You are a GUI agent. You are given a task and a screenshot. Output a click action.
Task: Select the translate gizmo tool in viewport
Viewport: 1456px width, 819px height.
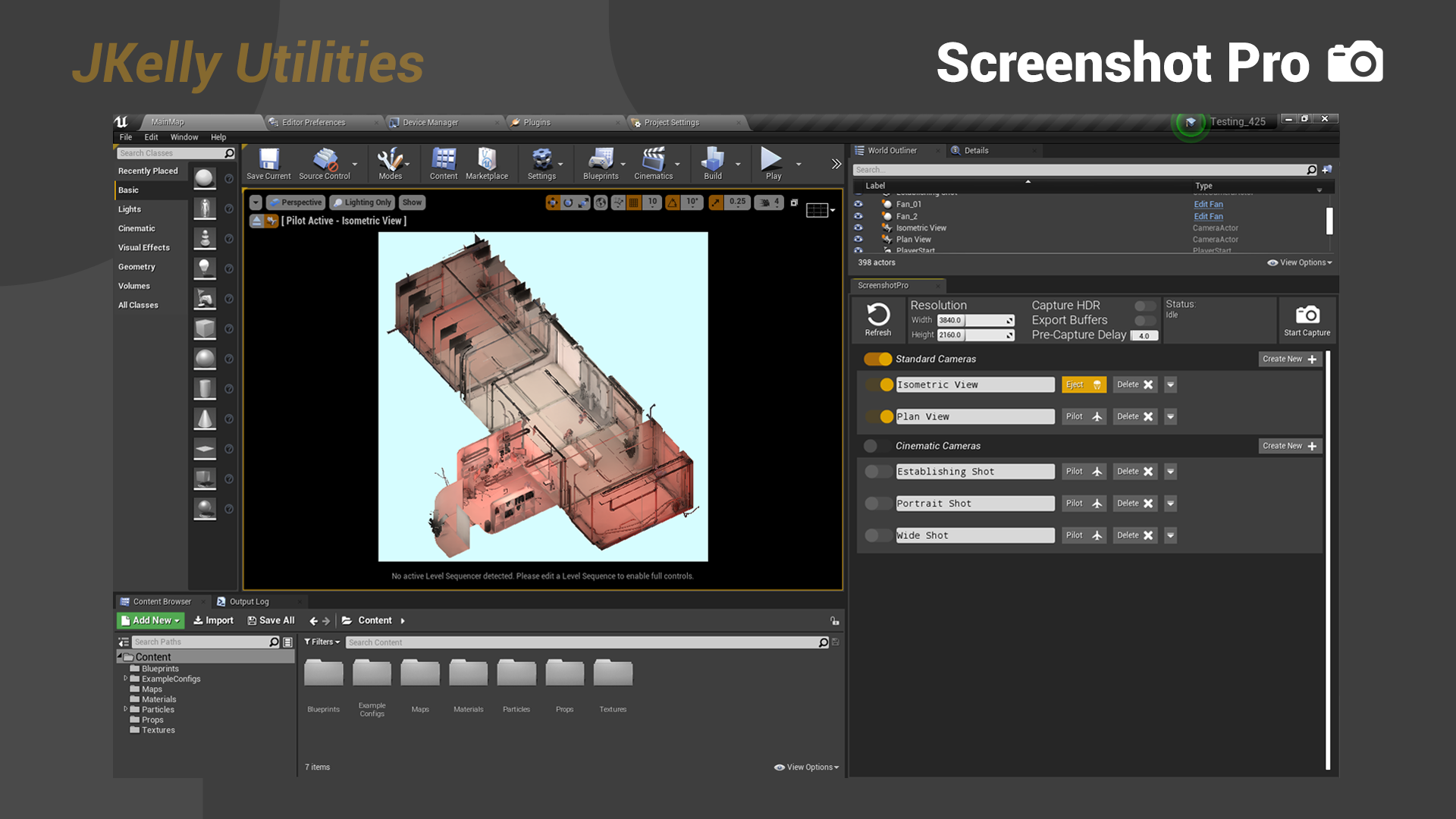pos(552,202)
